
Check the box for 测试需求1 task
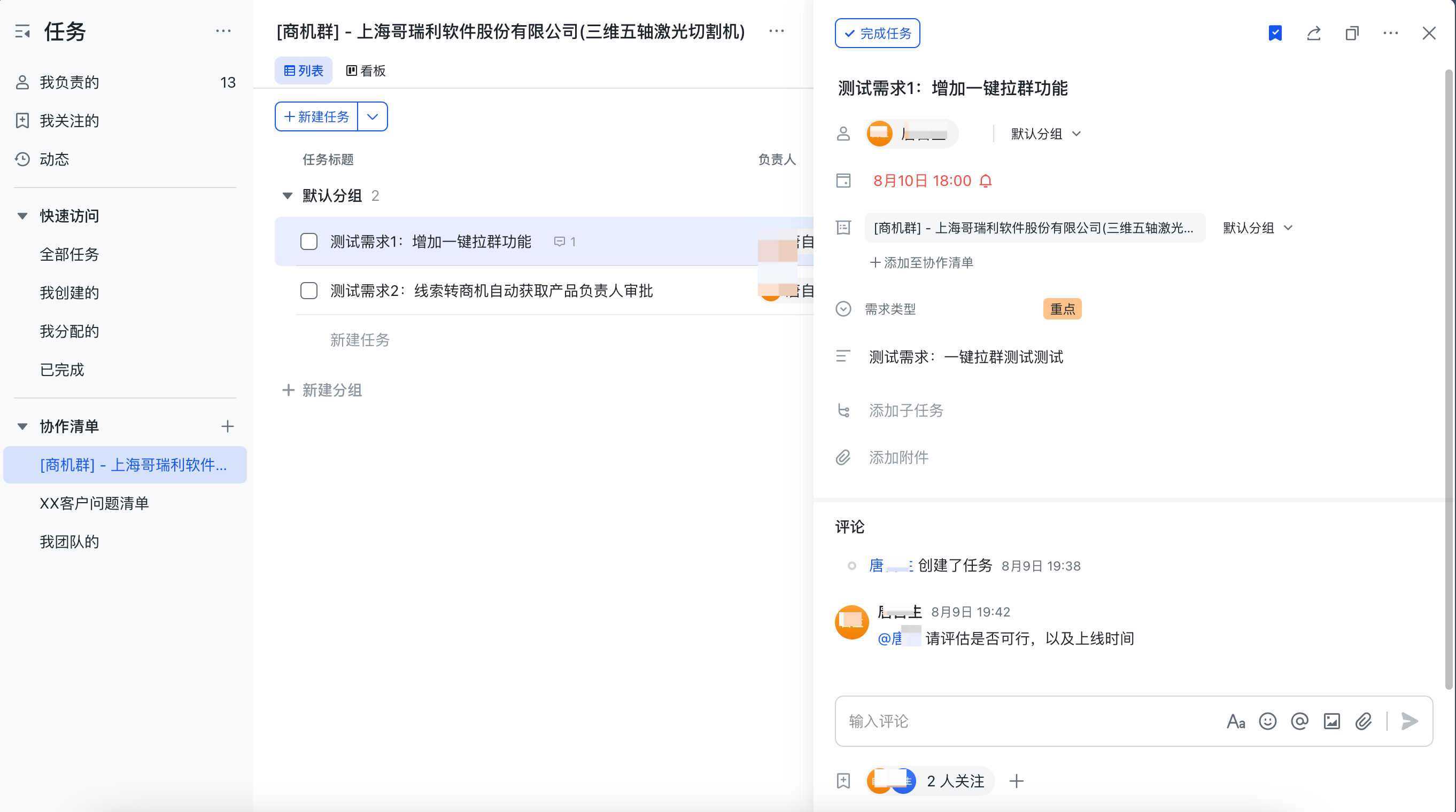click(x=308, y=242)
